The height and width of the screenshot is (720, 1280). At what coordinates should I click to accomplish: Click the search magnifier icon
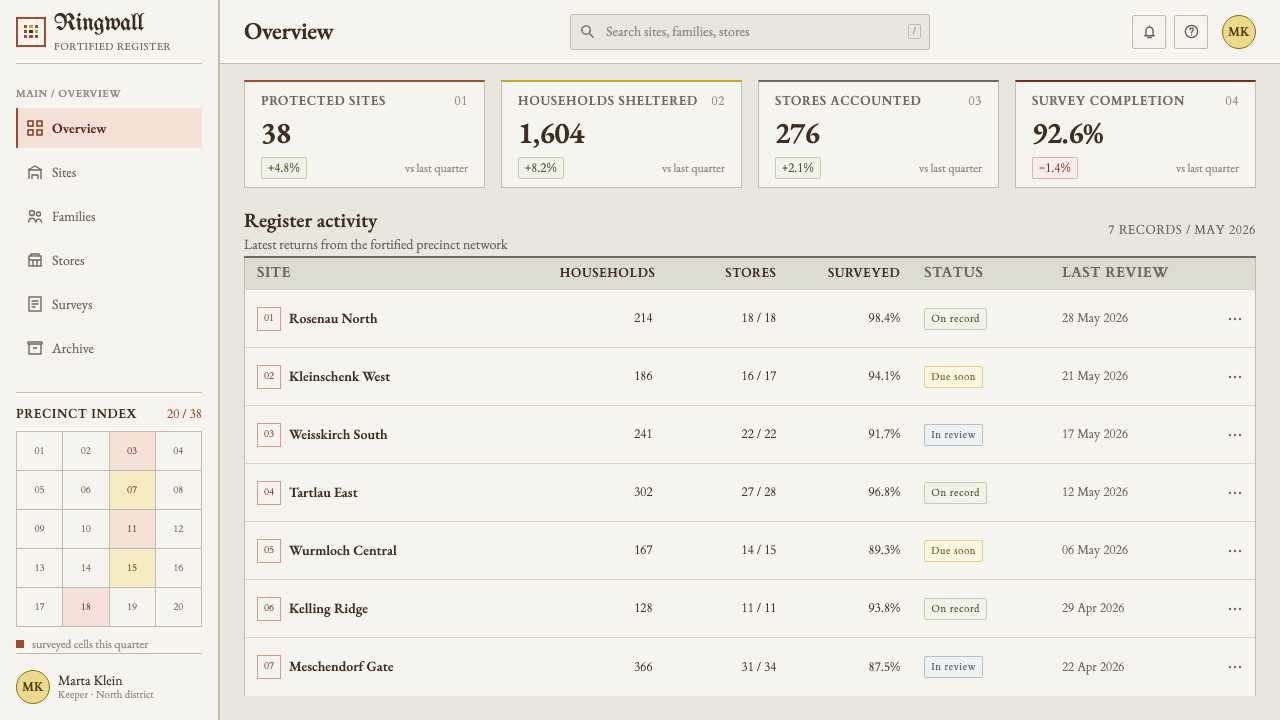click(x=588, y=32)
